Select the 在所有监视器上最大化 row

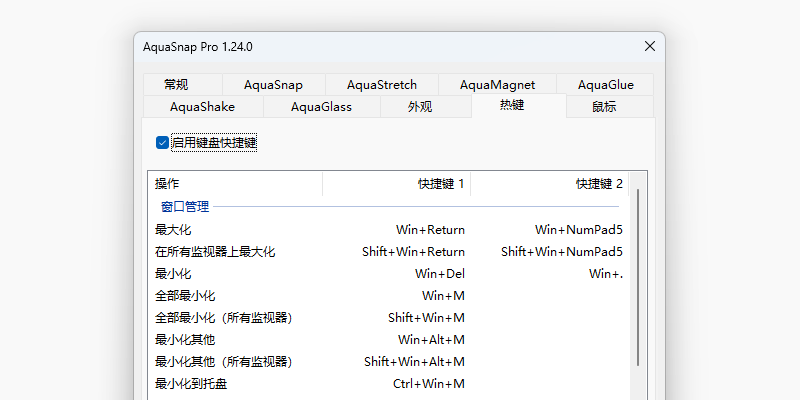[215, 252]
